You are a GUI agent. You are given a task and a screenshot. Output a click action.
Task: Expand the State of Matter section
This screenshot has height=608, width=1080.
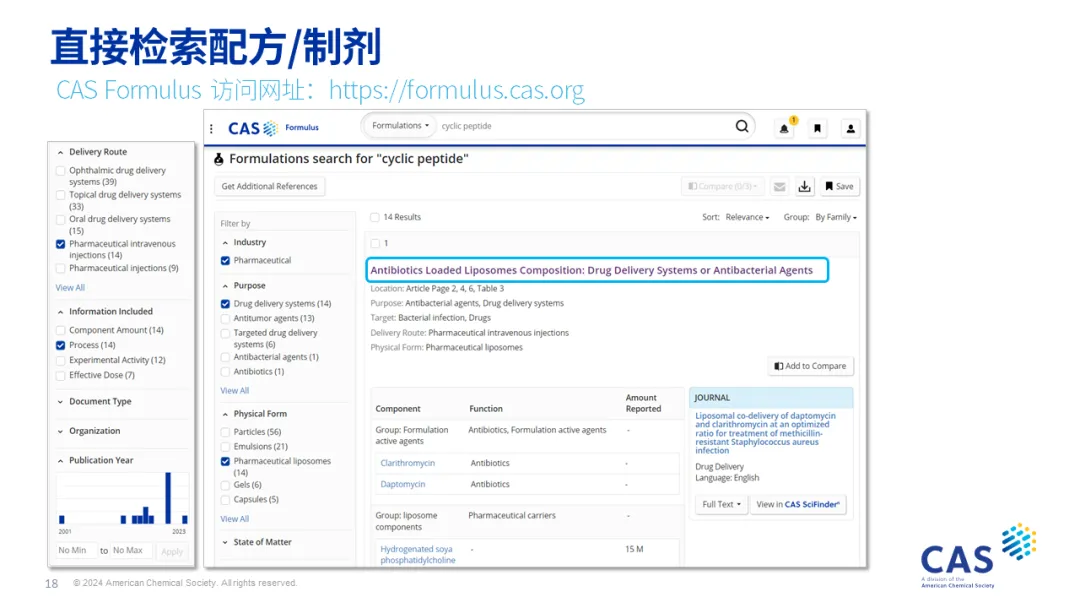[x=225, y=543]
